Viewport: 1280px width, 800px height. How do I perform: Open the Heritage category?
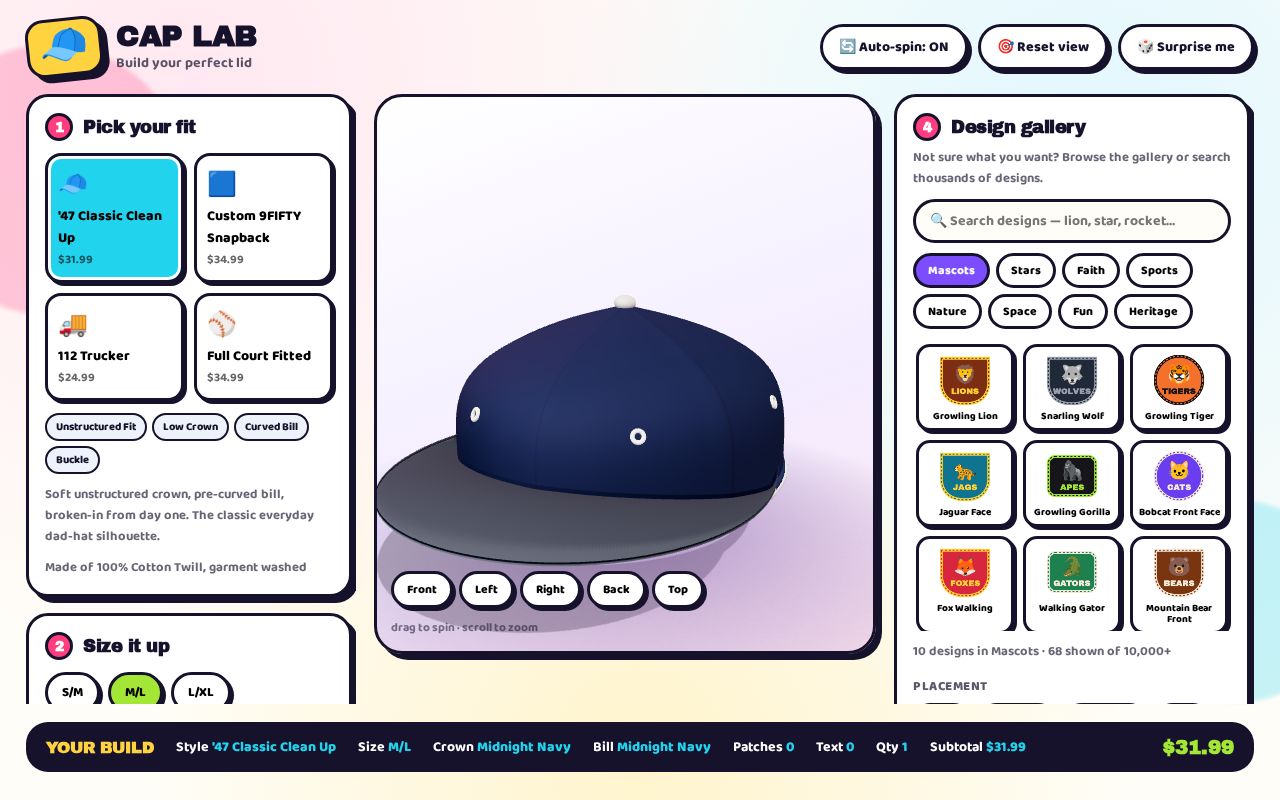tap(1153, 311)
